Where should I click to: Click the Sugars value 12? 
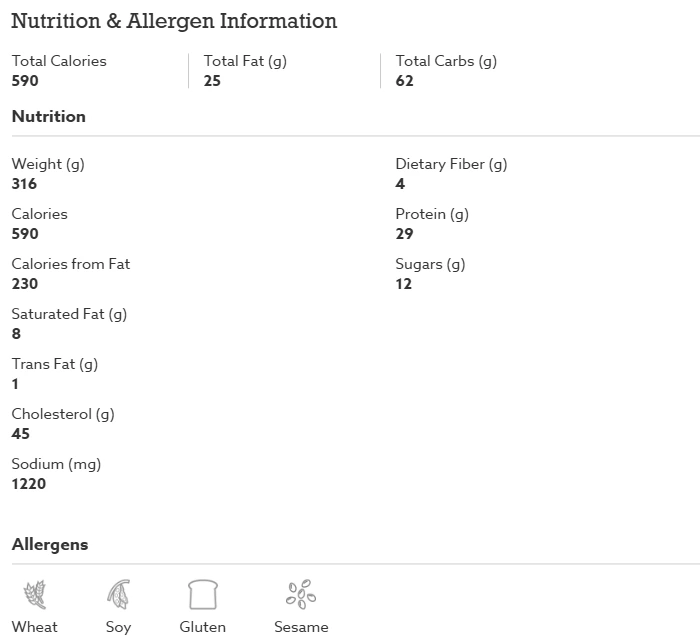coord(404,284)
